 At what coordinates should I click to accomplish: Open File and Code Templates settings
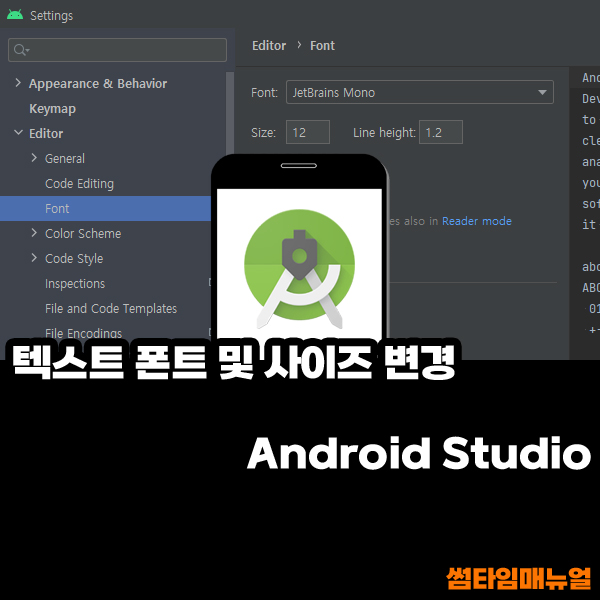coord(111,308)
